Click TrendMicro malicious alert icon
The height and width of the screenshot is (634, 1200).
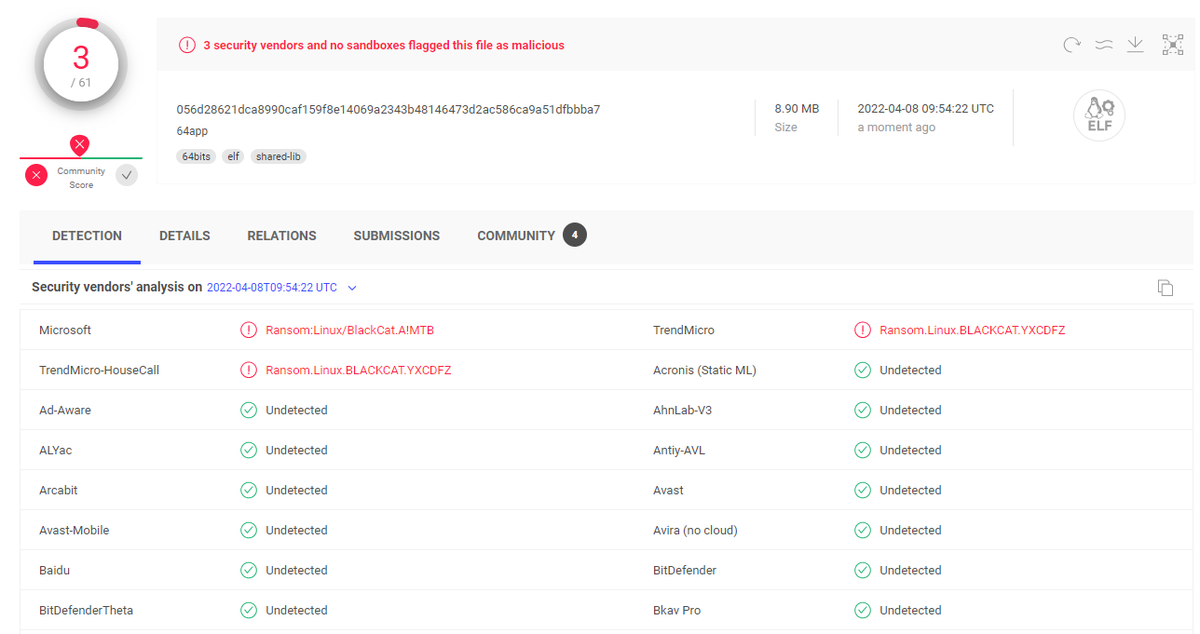point(862,330)
